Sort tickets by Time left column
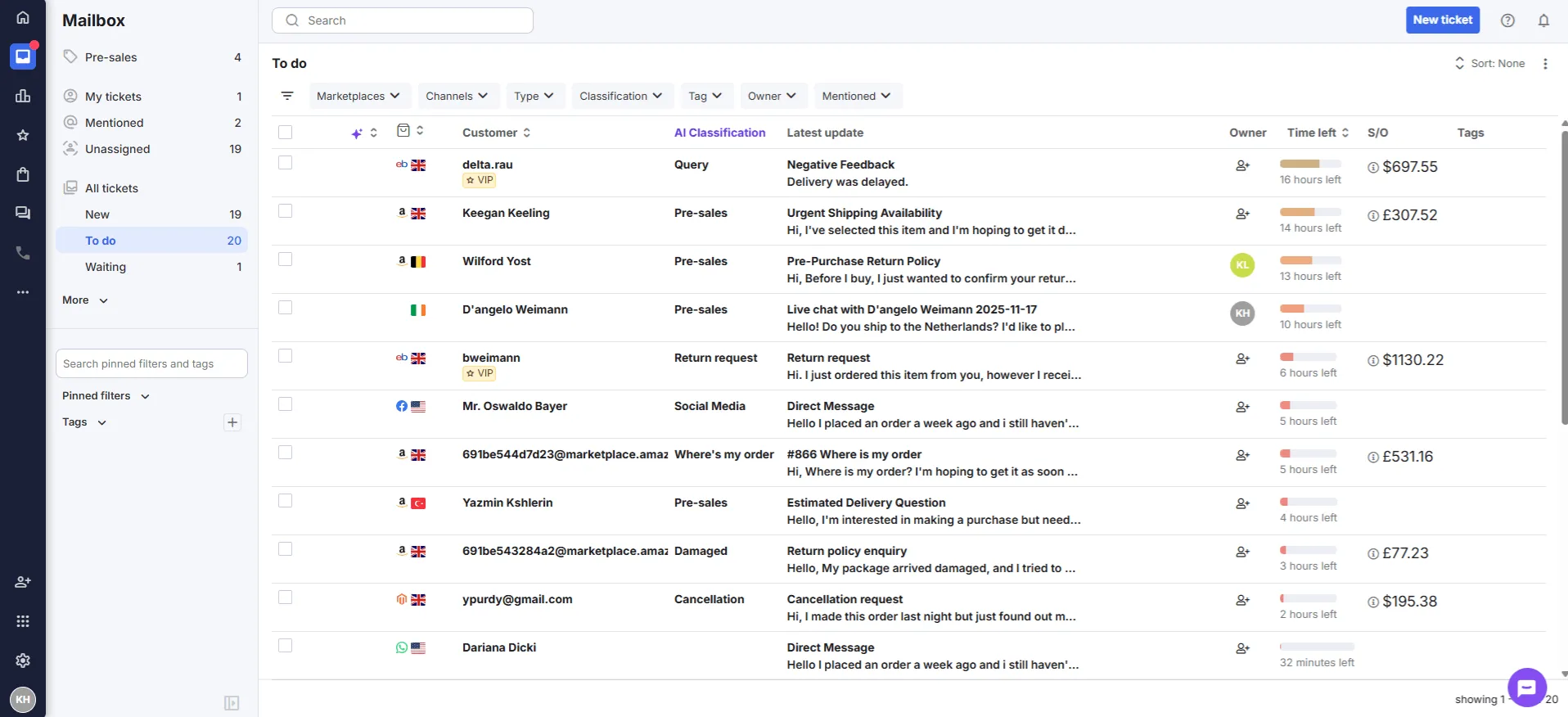The image size is (1568, 717). tap(1318, 133)
